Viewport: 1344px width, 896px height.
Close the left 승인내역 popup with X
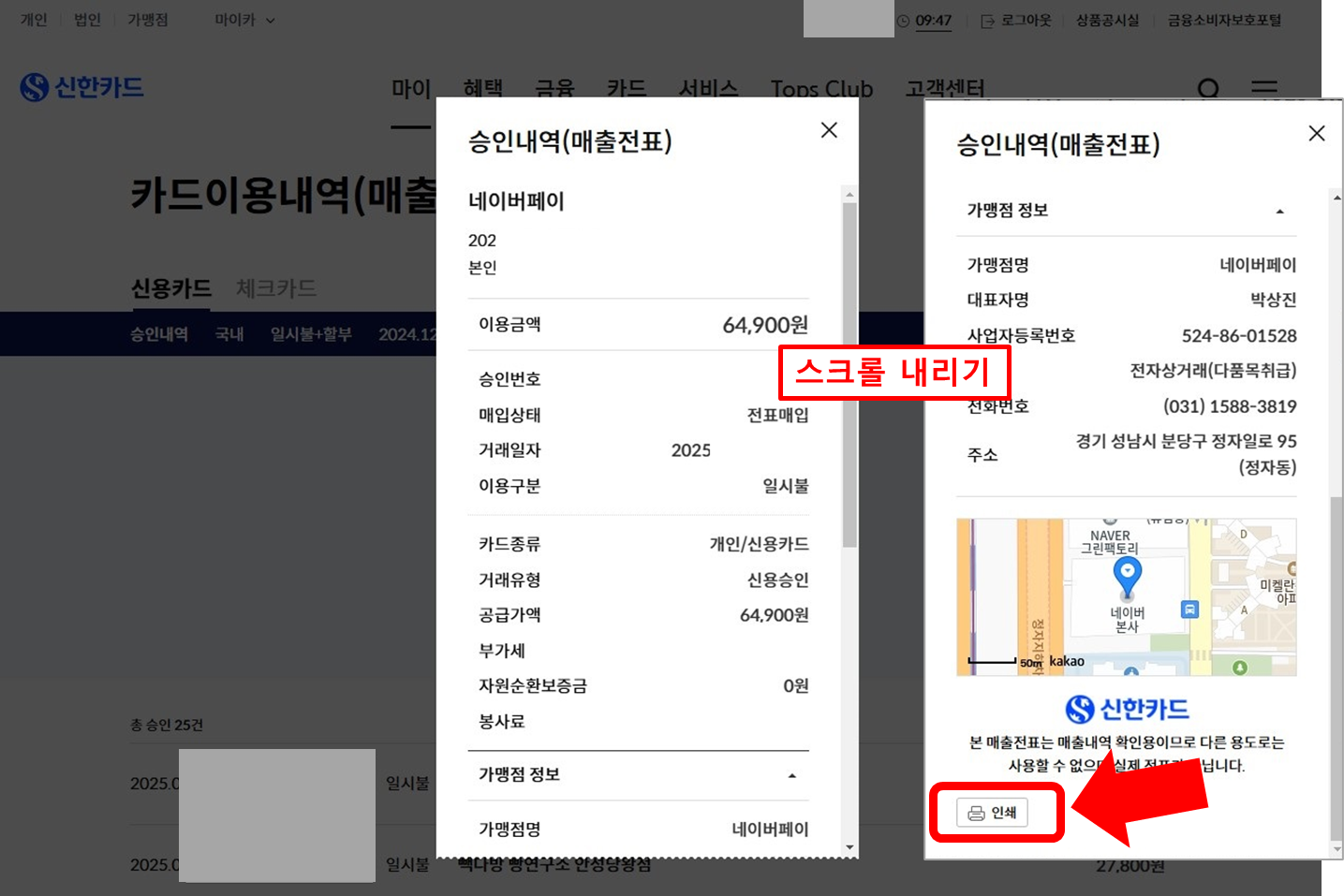(829, 130)
